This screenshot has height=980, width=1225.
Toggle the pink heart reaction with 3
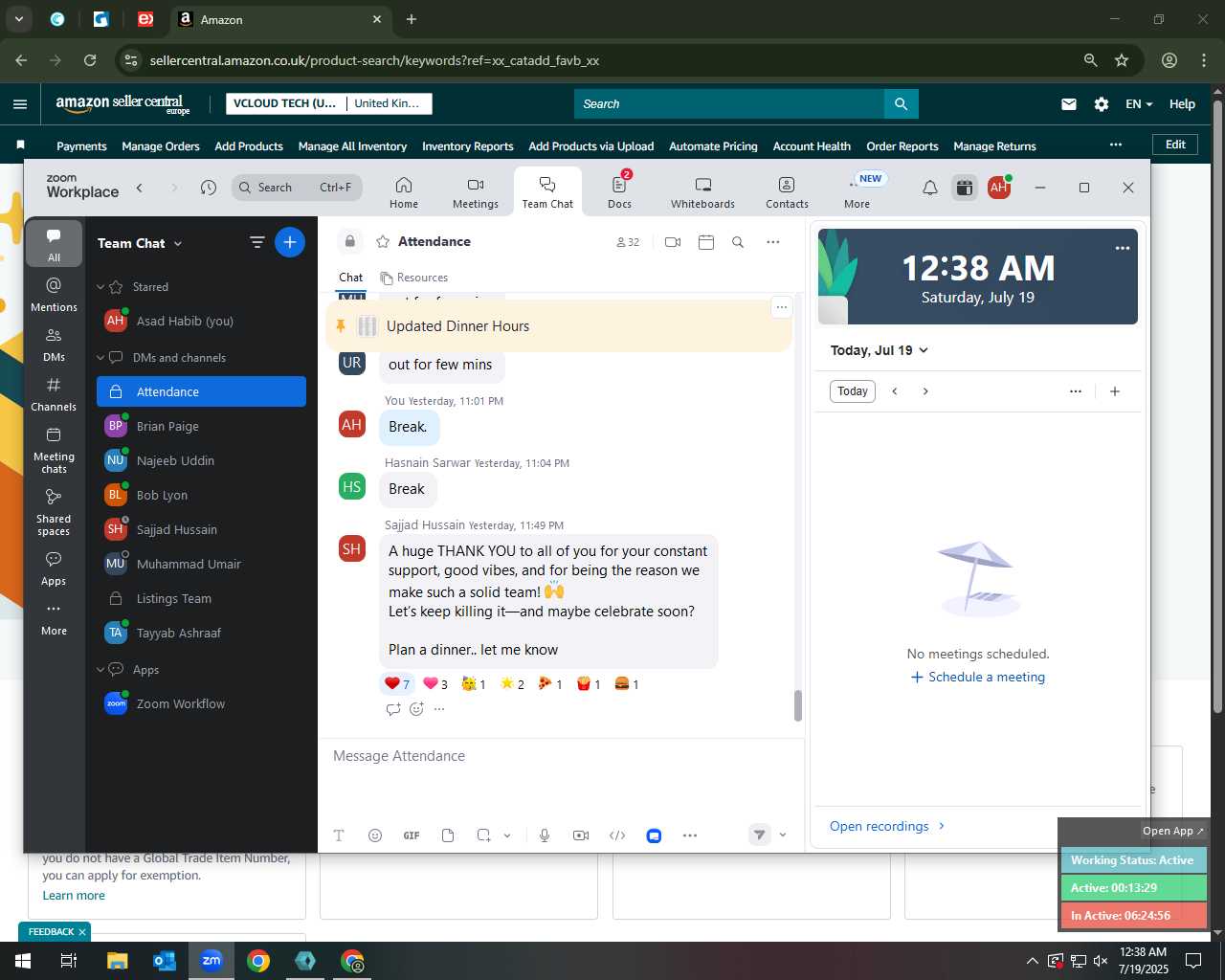click(x=435, y=683)
